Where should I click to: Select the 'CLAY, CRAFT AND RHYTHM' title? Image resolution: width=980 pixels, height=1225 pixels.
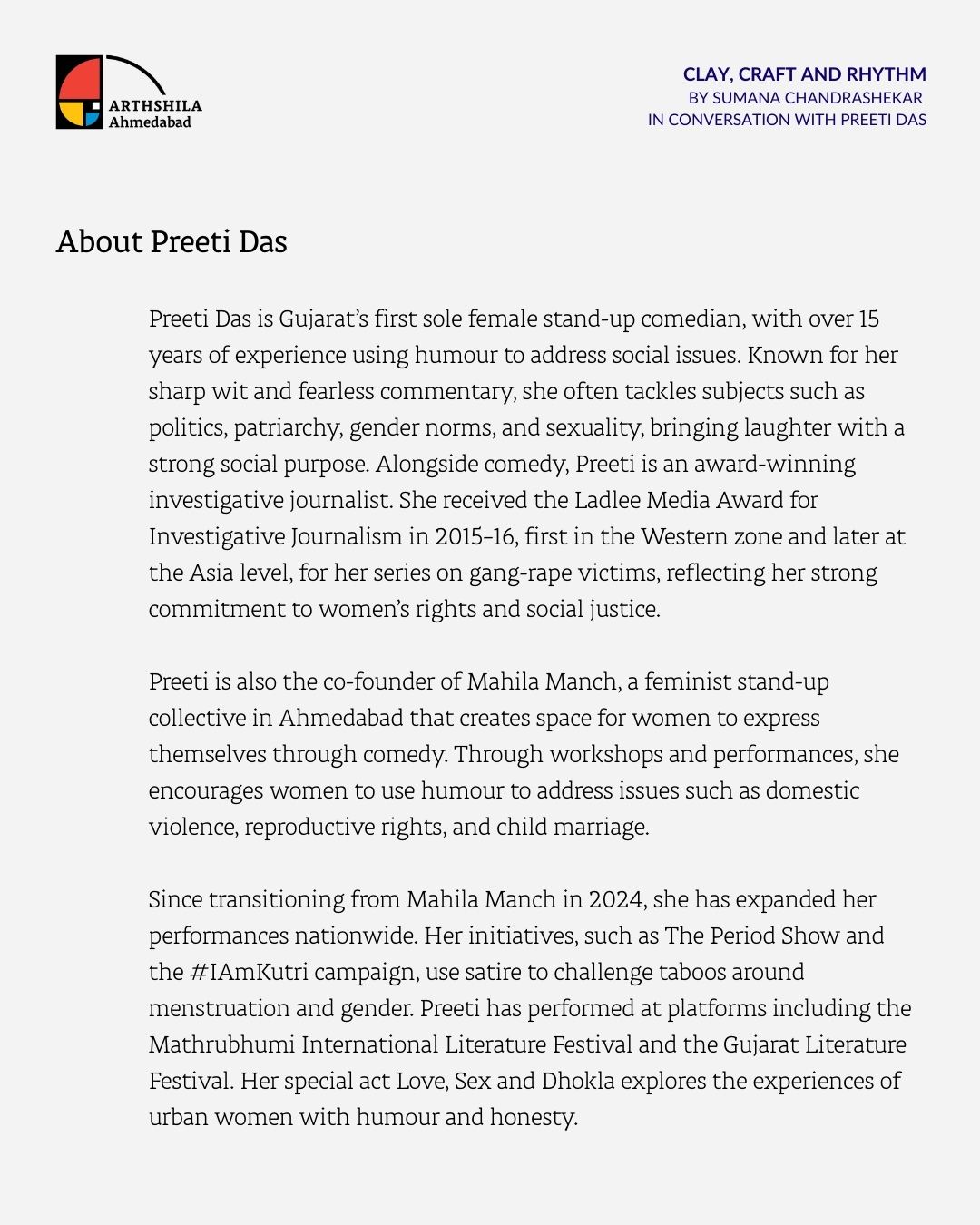[804, 74]
